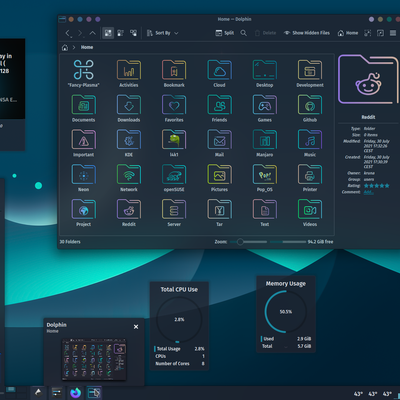Open the Desktop folder
This screenshot has height=400, width=400.
[x=265, y=73]
